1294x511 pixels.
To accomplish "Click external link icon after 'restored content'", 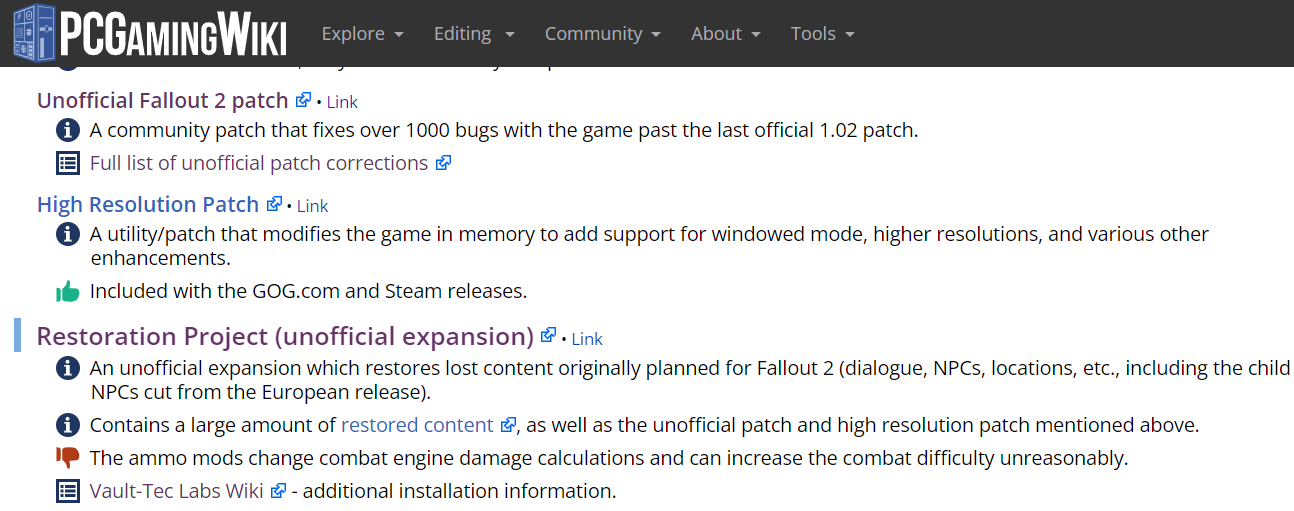I will pos(508,425).
